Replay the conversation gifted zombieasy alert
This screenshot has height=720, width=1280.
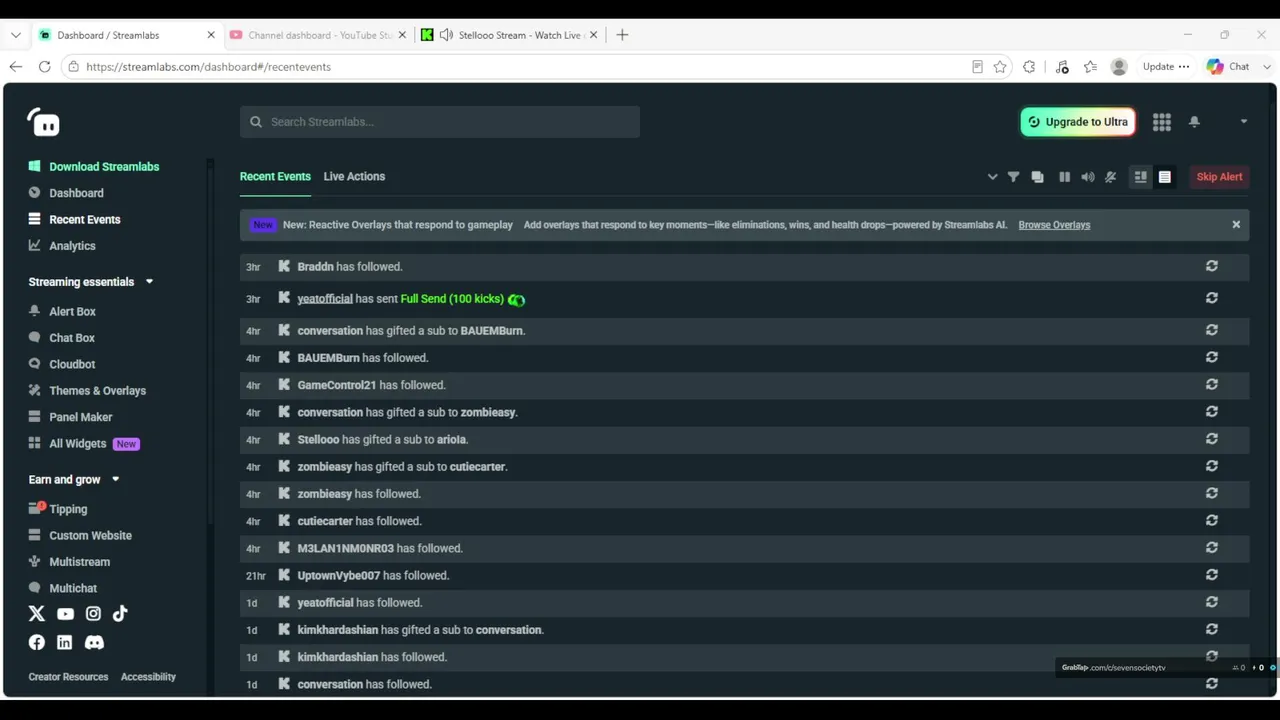click(x=1211, y=411)
